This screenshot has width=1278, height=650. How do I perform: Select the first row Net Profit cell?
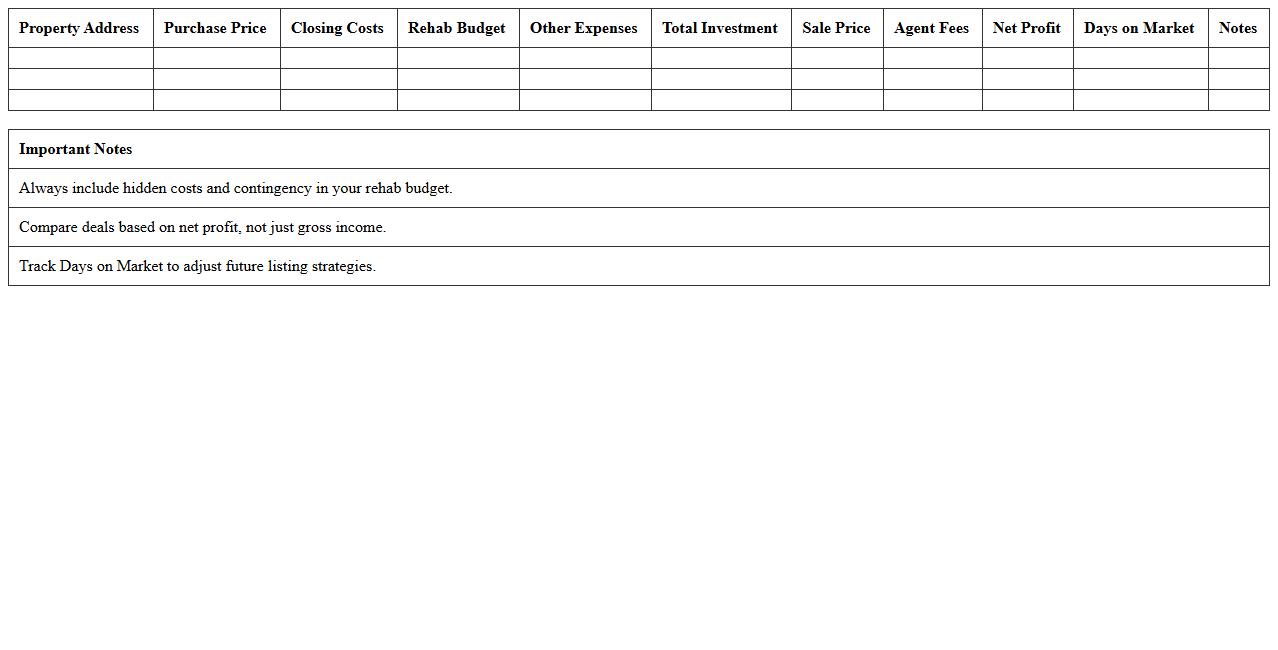point(1027,58)
